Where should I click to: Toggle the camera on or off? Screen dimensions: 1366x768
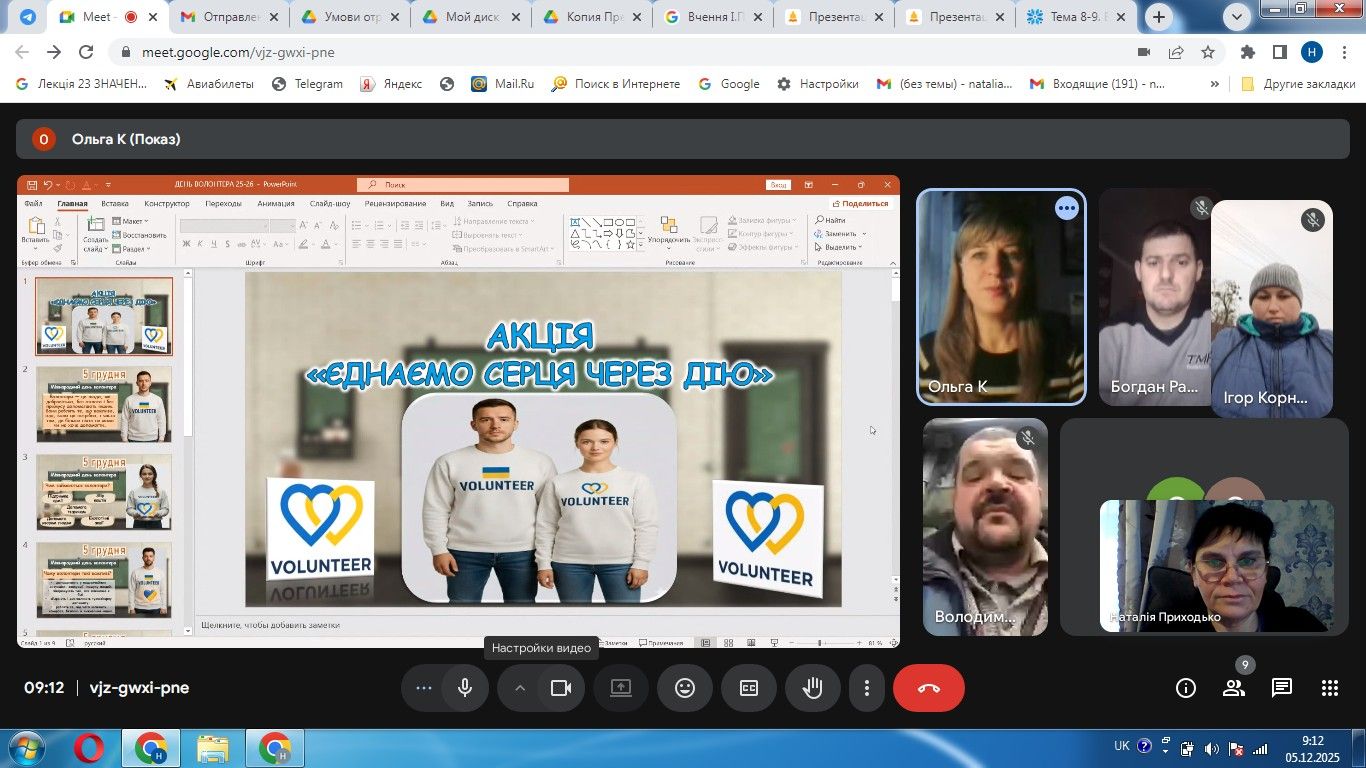[x=561, y=688]
